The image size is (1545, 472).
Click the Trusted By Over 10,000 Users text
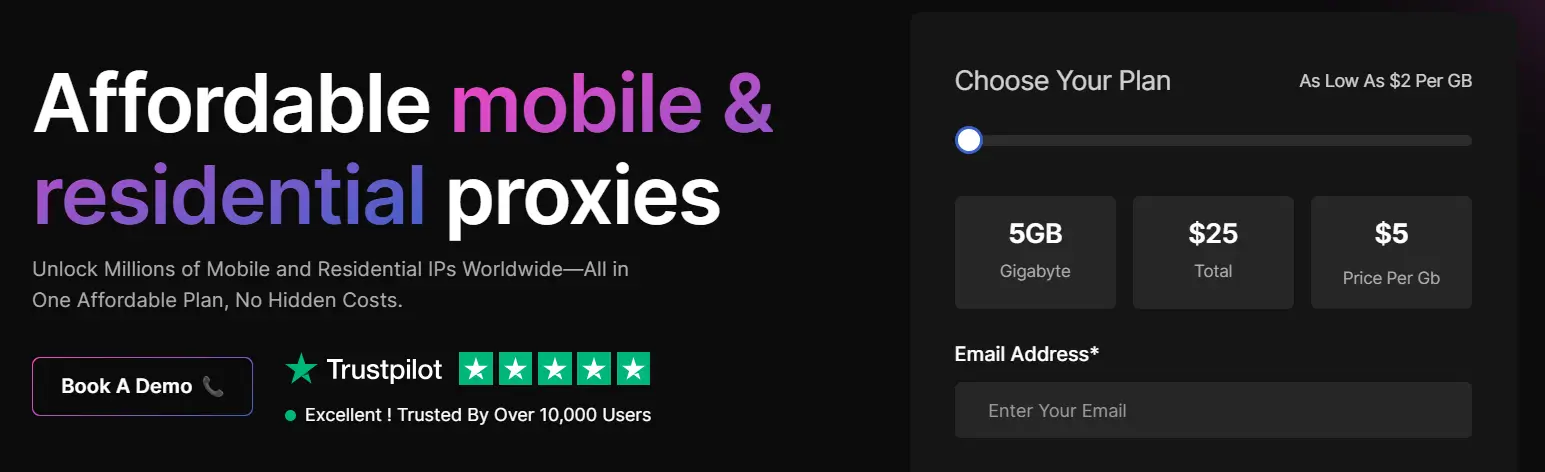coord(478,415)
